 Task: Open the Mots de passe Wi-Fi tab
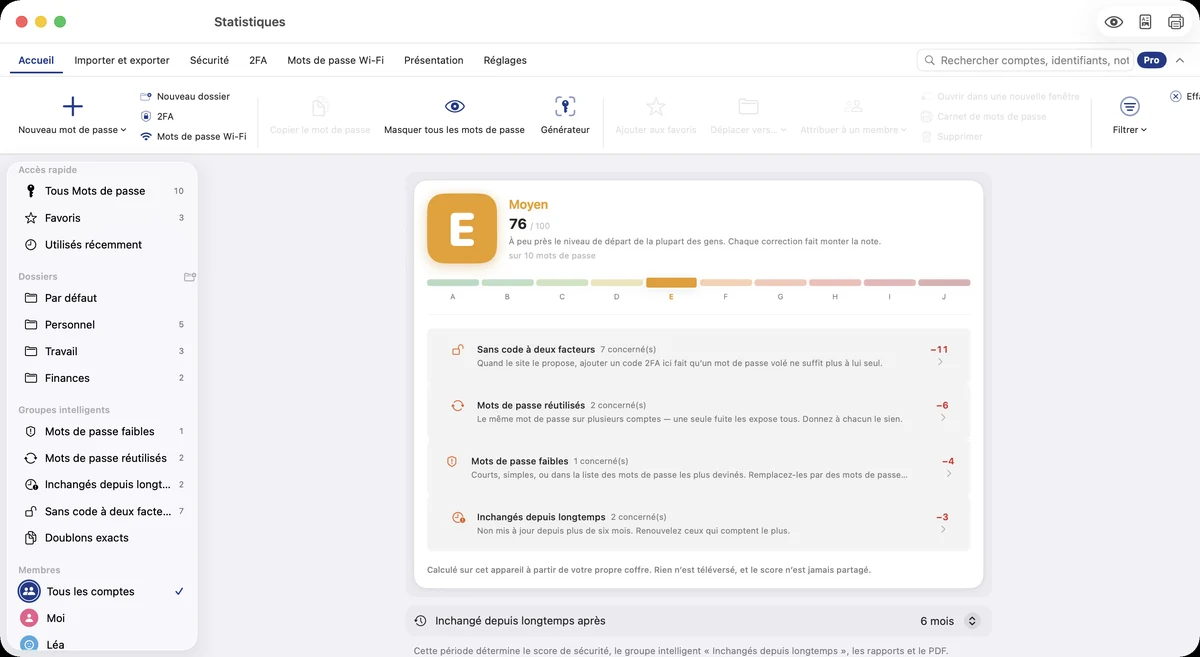pyautogui.click(x=335, y=60)
